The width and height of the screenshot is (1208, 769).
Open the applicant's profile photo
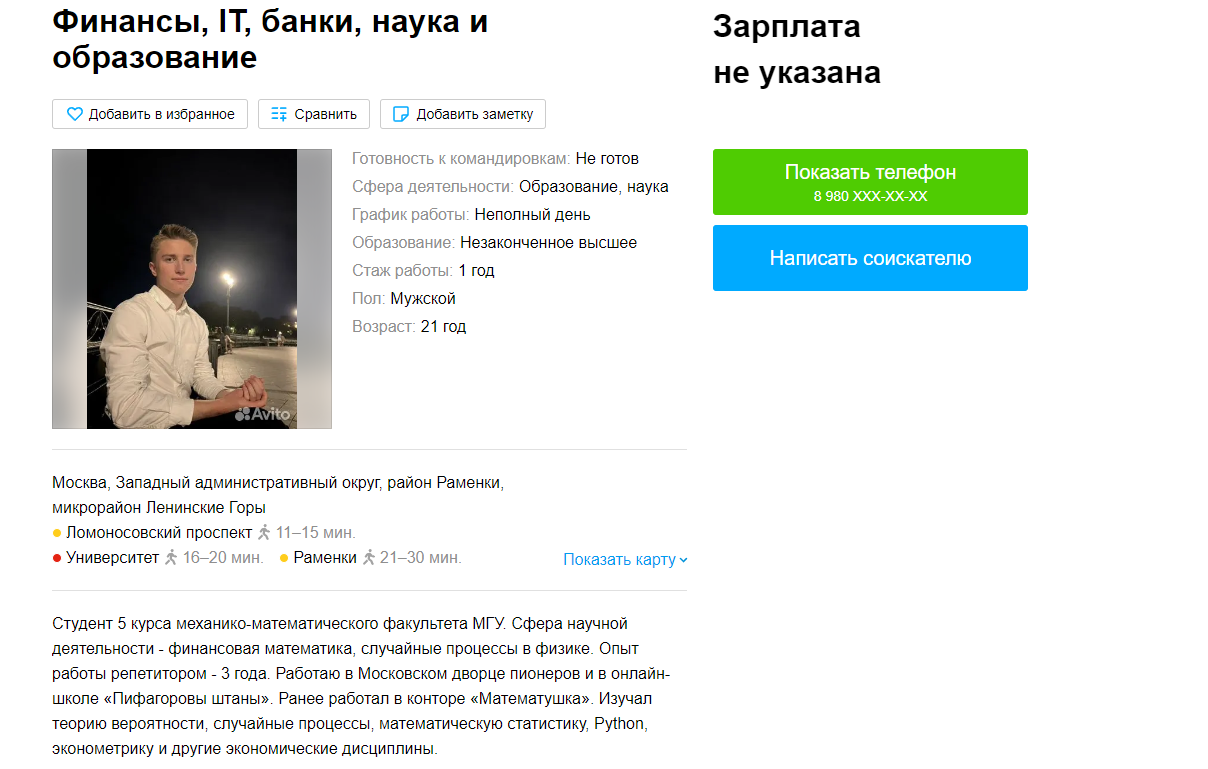[x=192, y=289]
